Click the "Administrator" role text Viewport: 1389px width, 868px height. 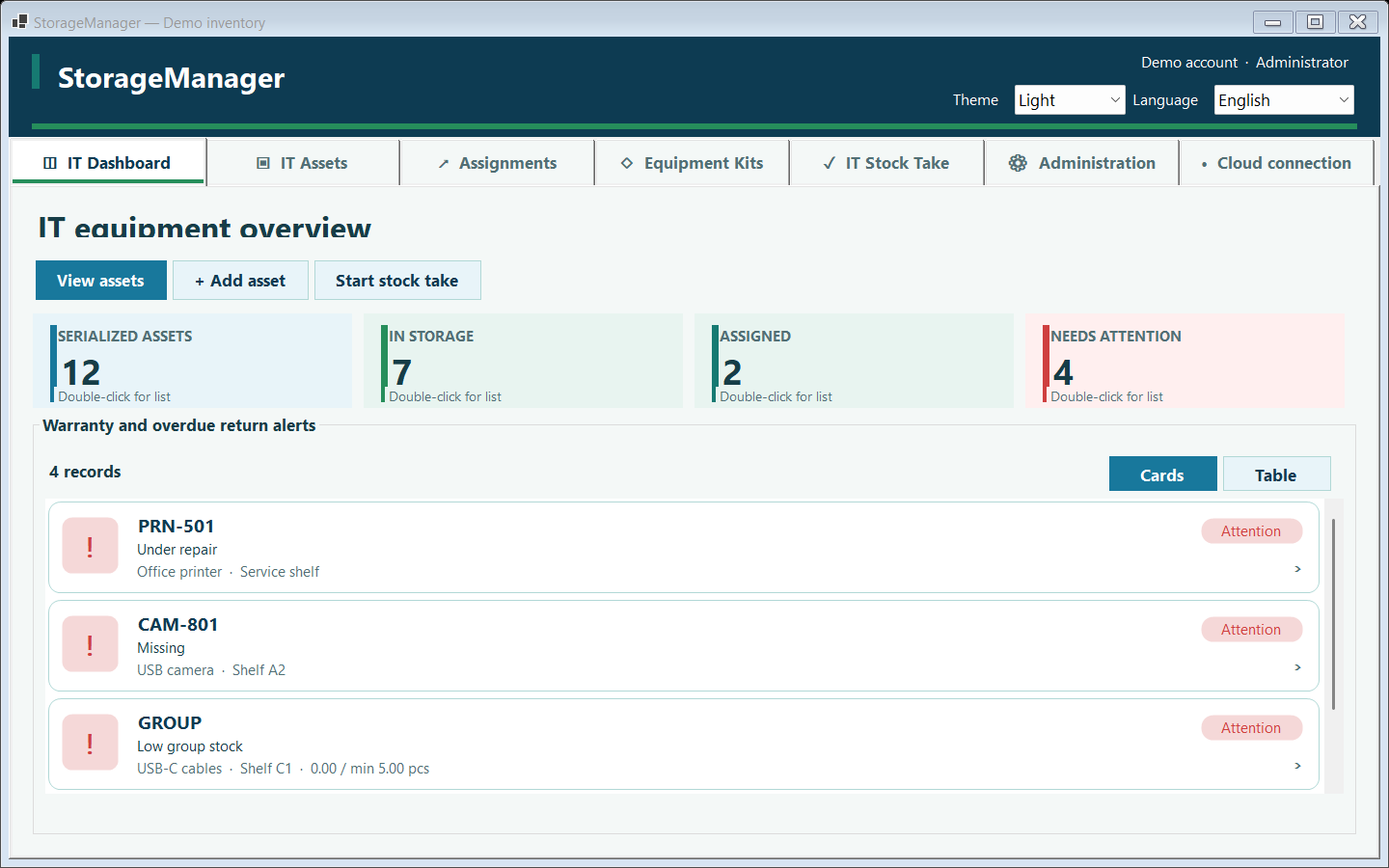tap(1302, 62)
